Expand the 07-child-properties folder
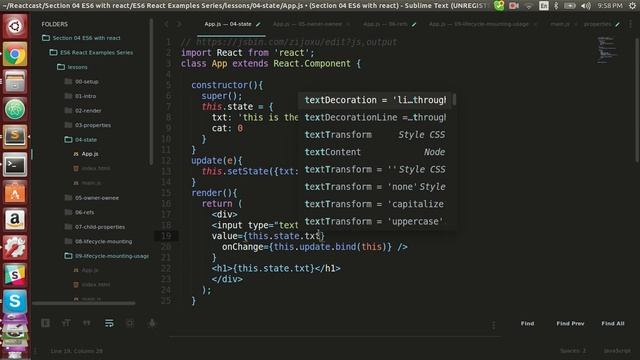 pos(95,227)
